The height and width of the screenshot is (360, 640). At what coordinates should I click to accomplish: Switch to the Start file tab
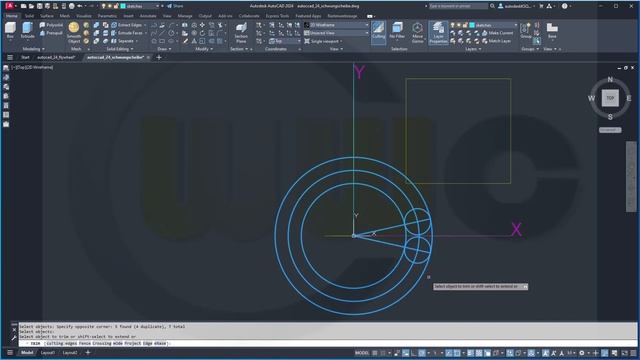[x=25, y=58]
